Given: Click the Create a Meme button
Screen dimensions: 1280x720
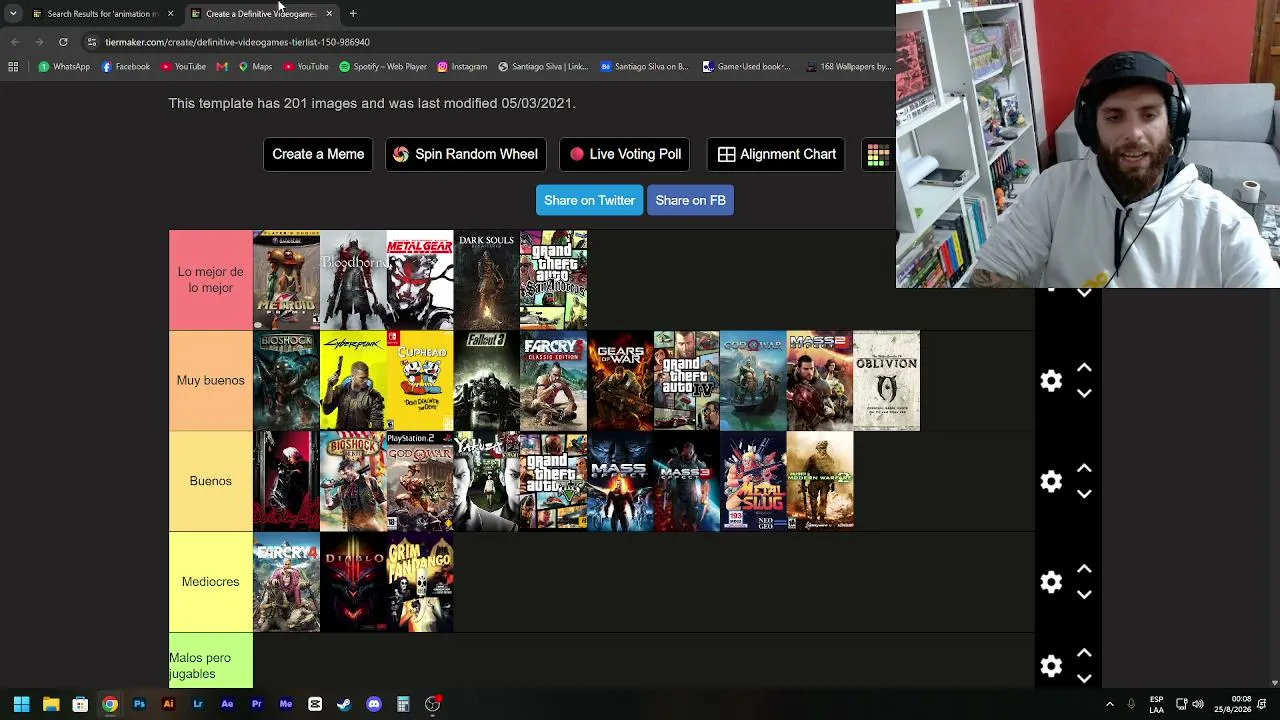Looking at the screenshot, I should pos(318,154).
